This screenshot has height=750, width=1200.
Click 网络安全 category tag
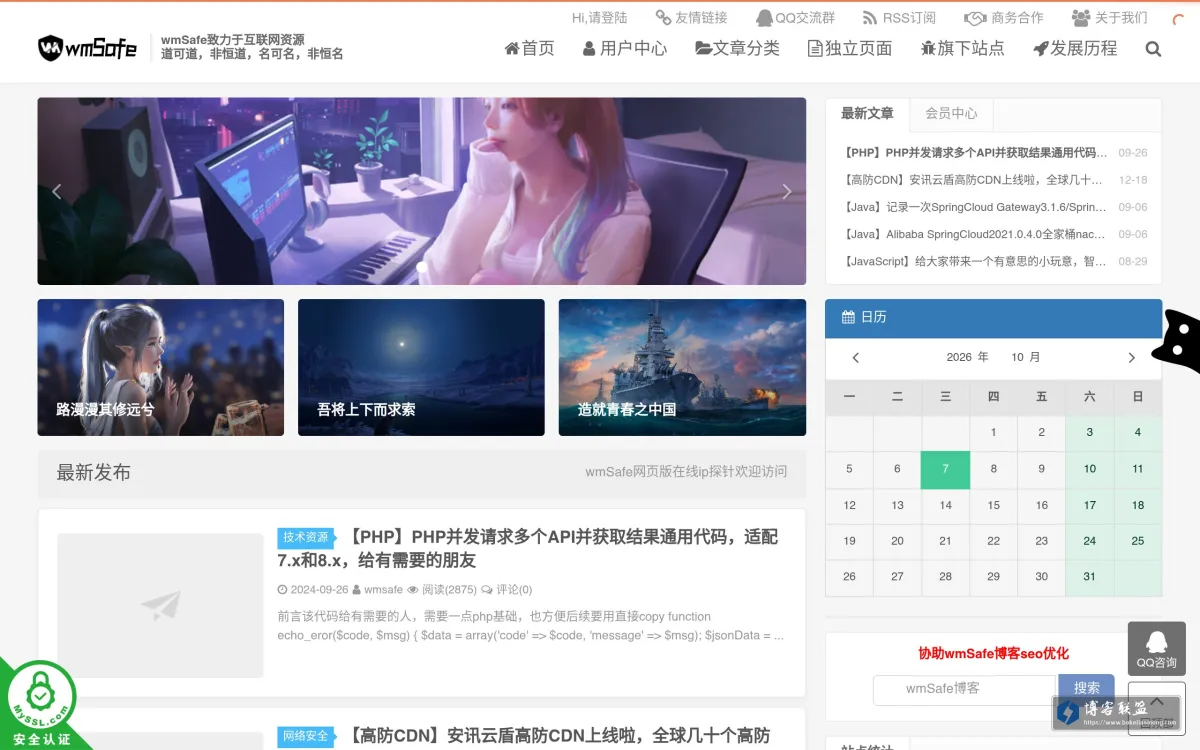click(305, 736)
